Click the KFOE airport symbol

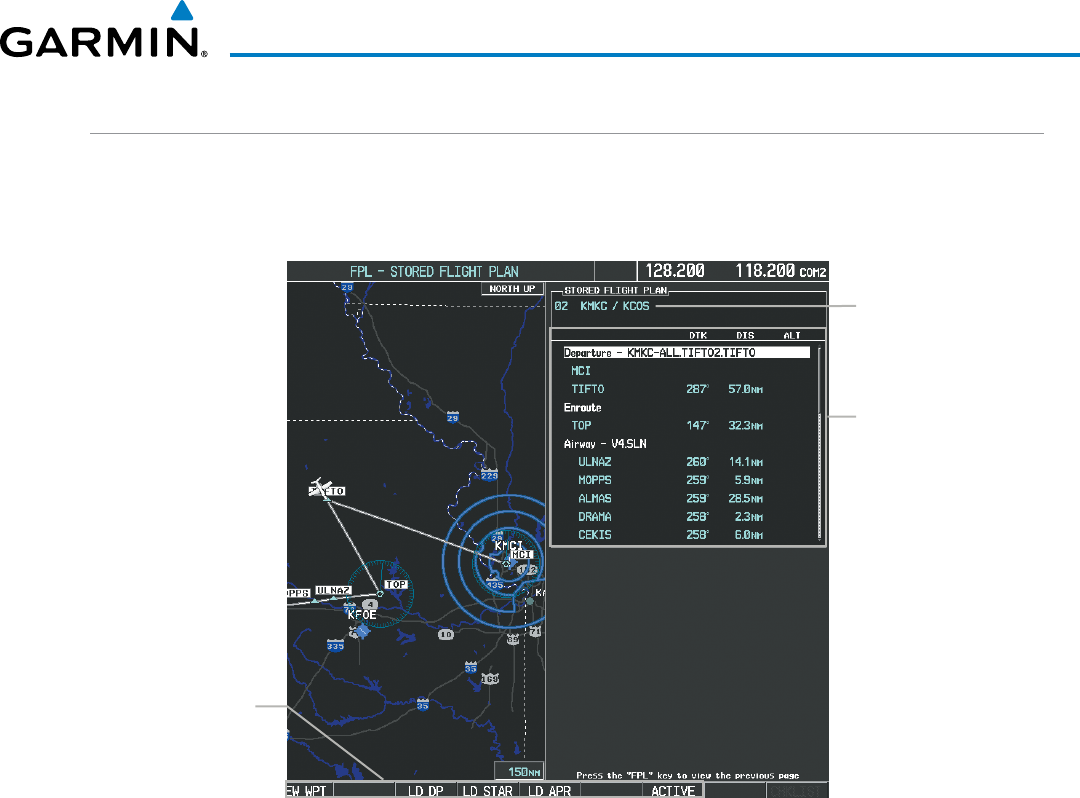pos(362,630)
